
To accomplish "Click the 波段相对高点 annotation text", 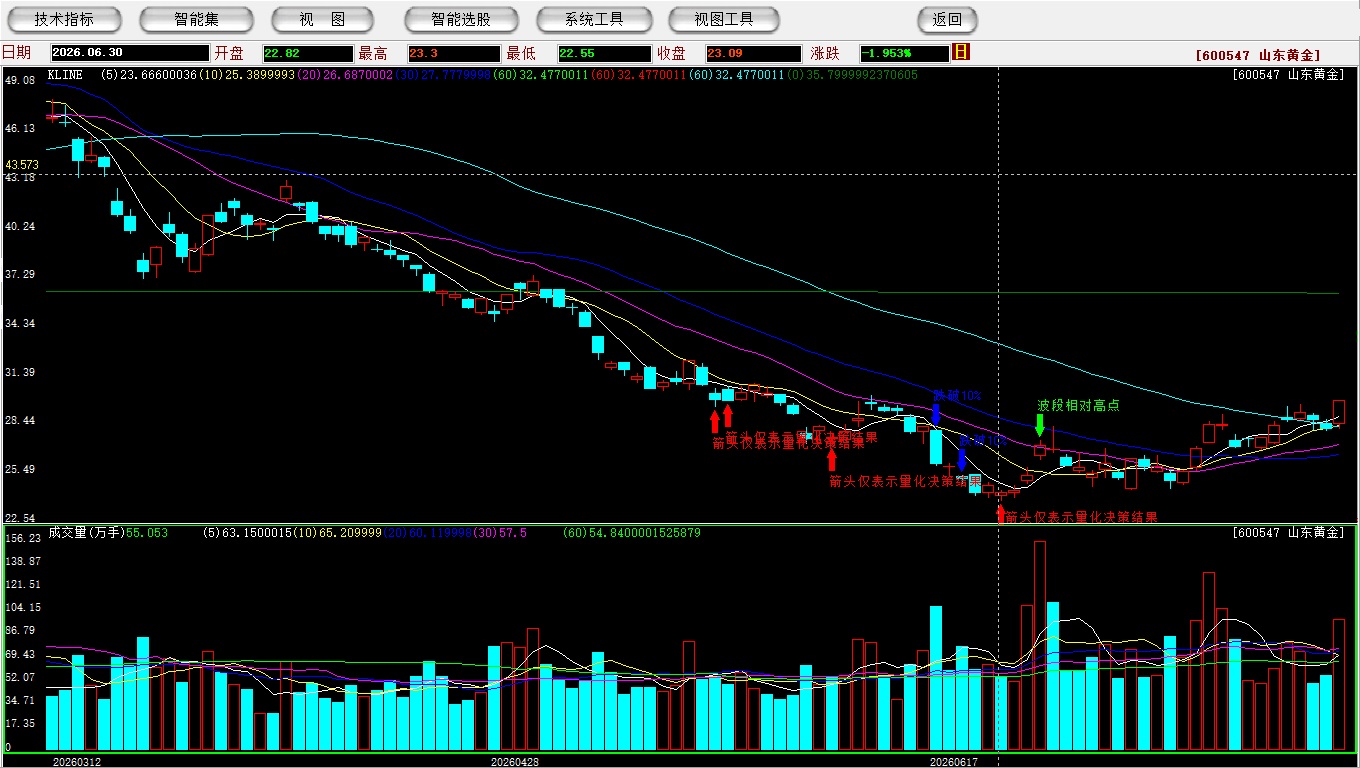I will [1078, 405].
